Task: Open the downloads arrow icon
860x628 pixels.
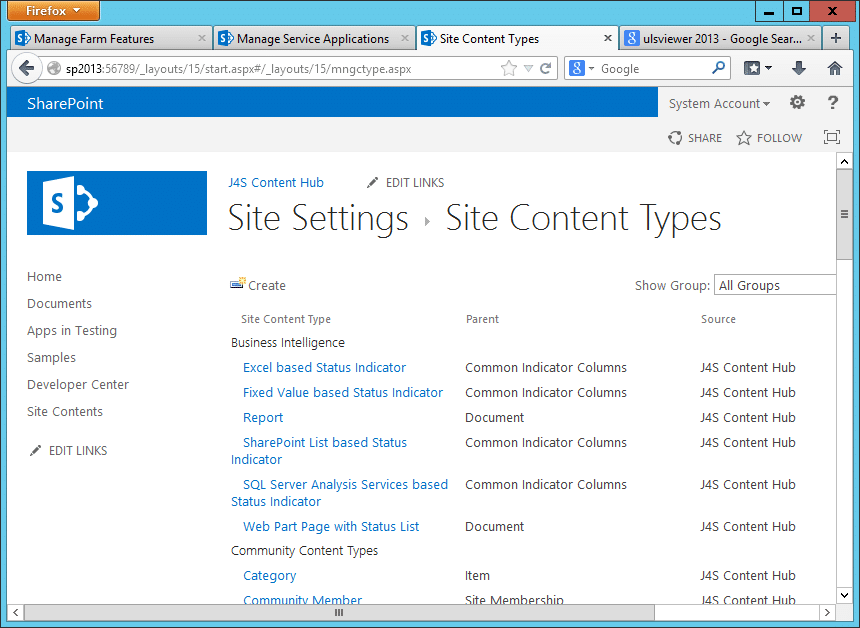Action: point(799,69)
